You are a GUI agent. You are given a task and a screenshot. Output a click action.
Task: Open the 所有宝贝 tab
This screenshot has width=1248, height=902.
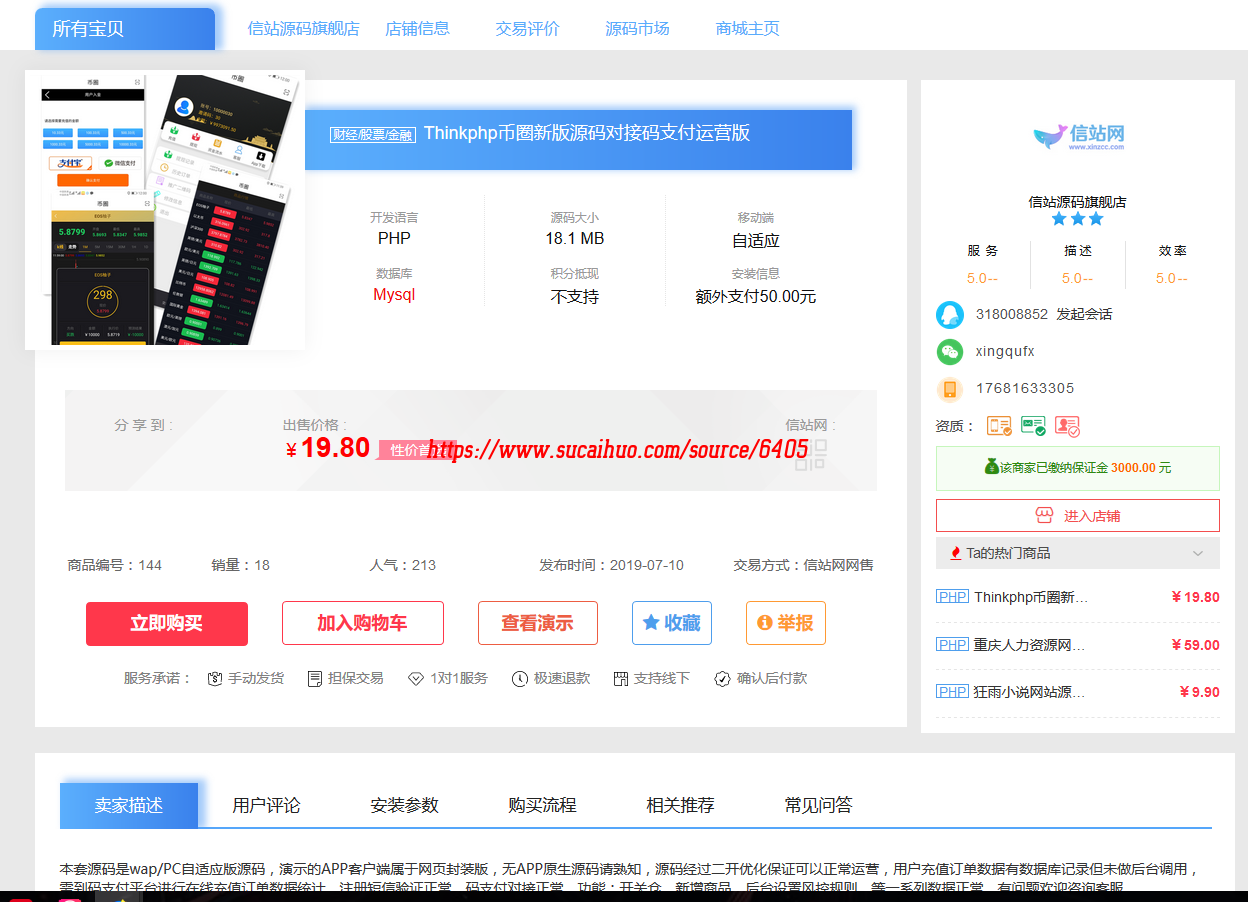coord(125,29)
